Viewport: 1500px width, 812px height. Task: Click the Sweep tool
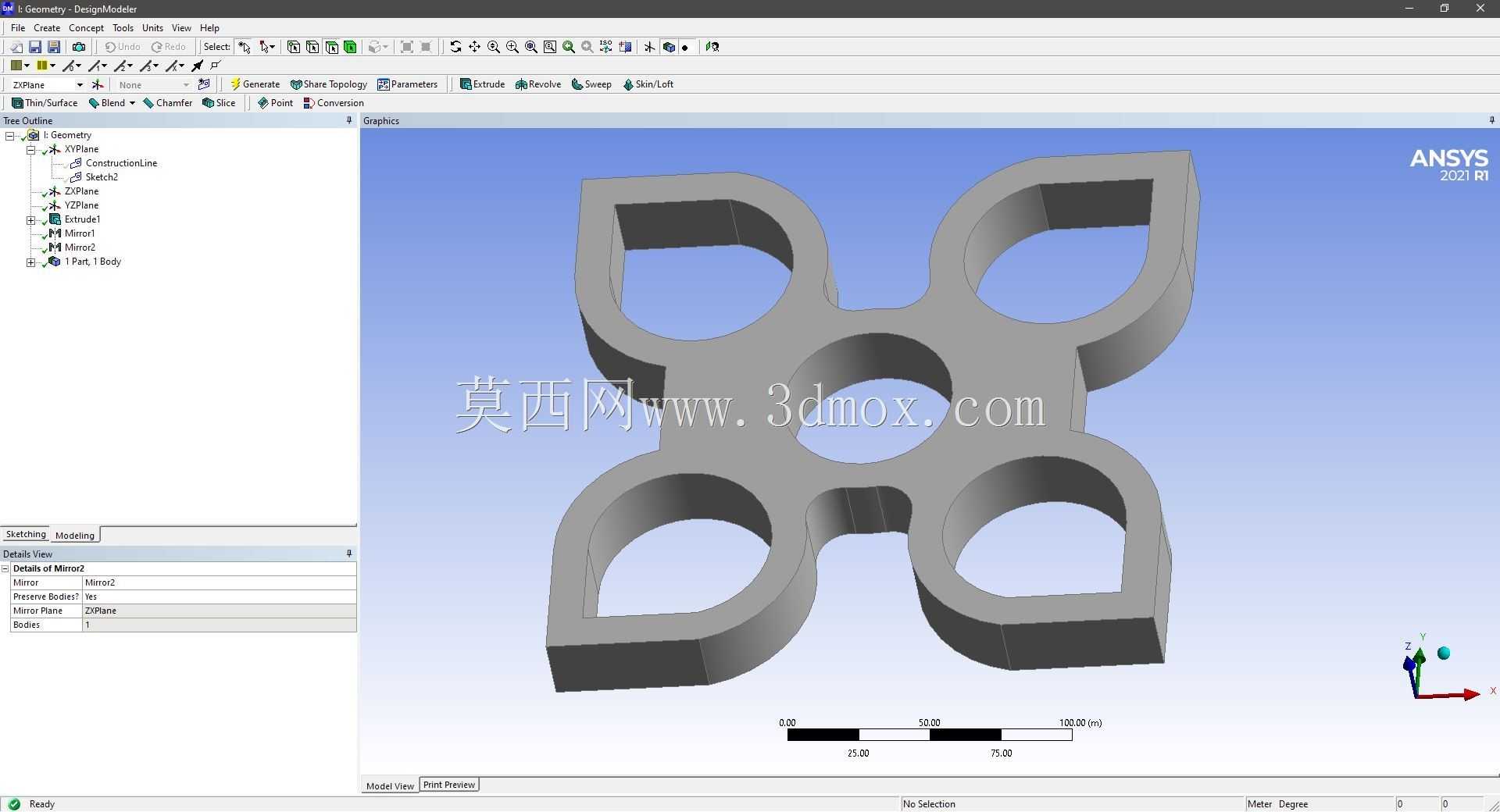point(591,84)
